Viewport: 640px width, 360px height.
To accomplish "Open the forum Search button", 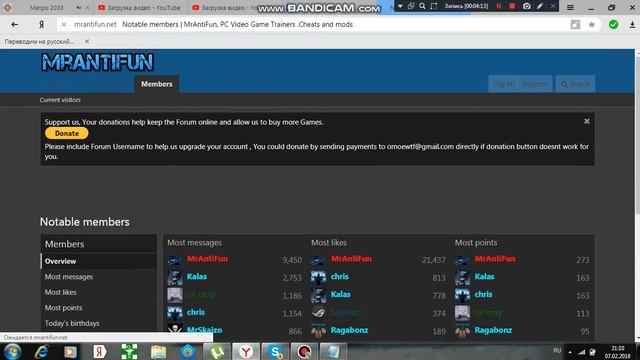I will coord(575,84).
